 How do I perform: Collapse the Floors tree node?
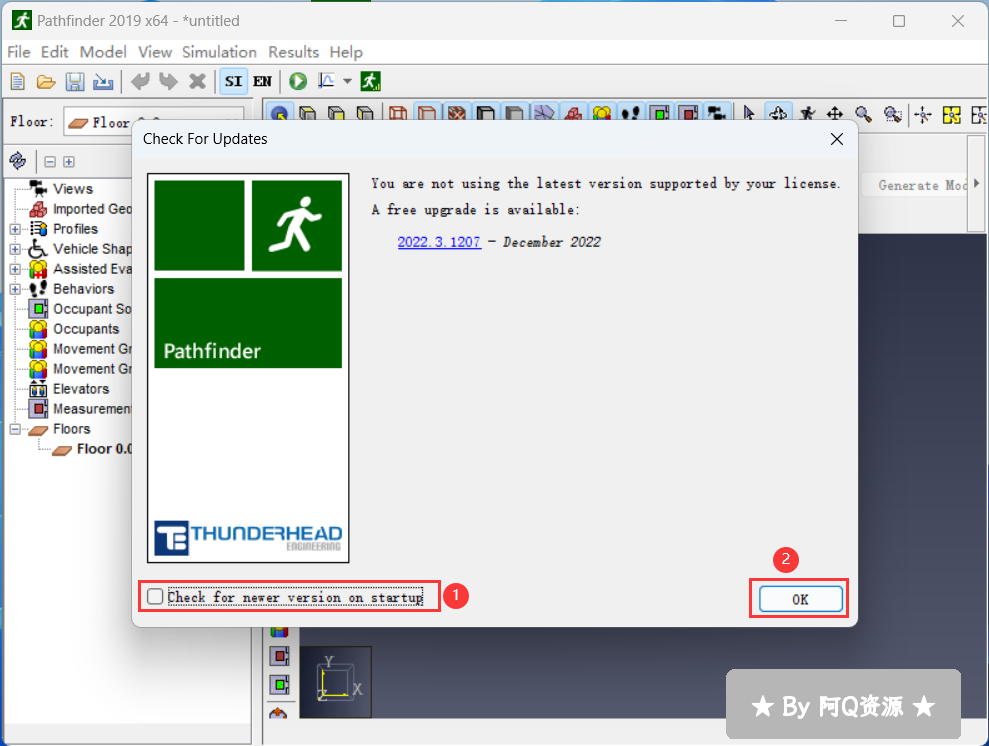point(15,429)
